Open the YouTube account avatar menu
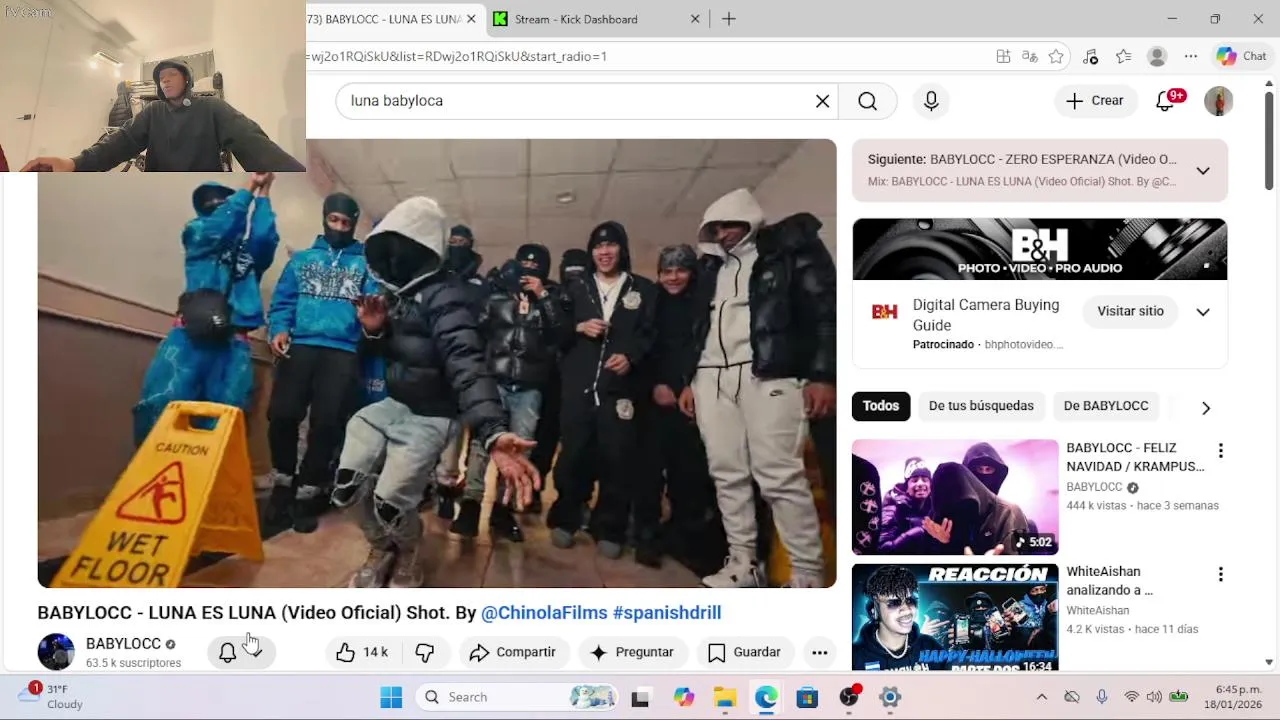Image resolution: width=1280 pixels, height=720 pixels. [1218, 101]
